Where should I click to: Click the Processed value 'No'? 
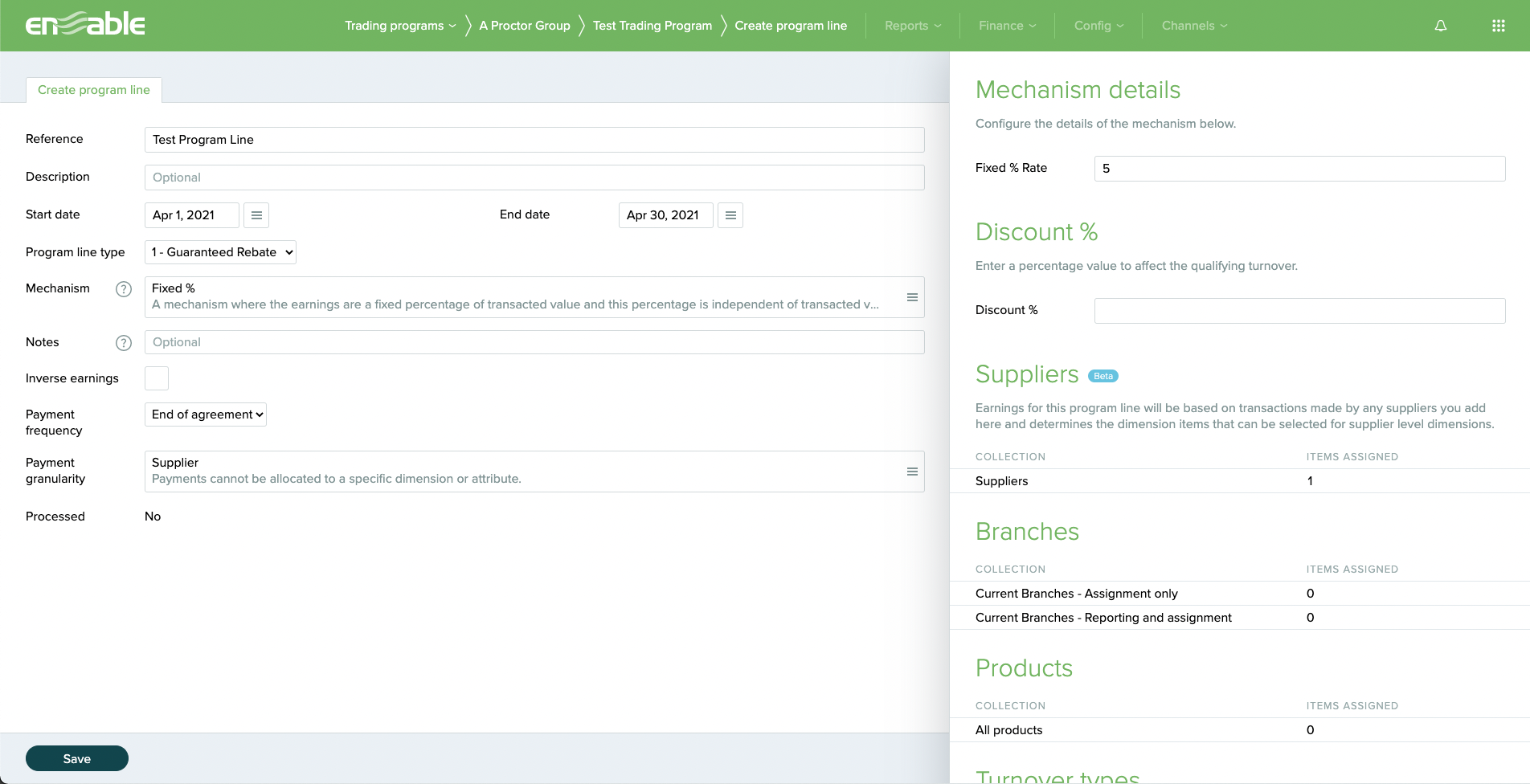tap(153, 517)
